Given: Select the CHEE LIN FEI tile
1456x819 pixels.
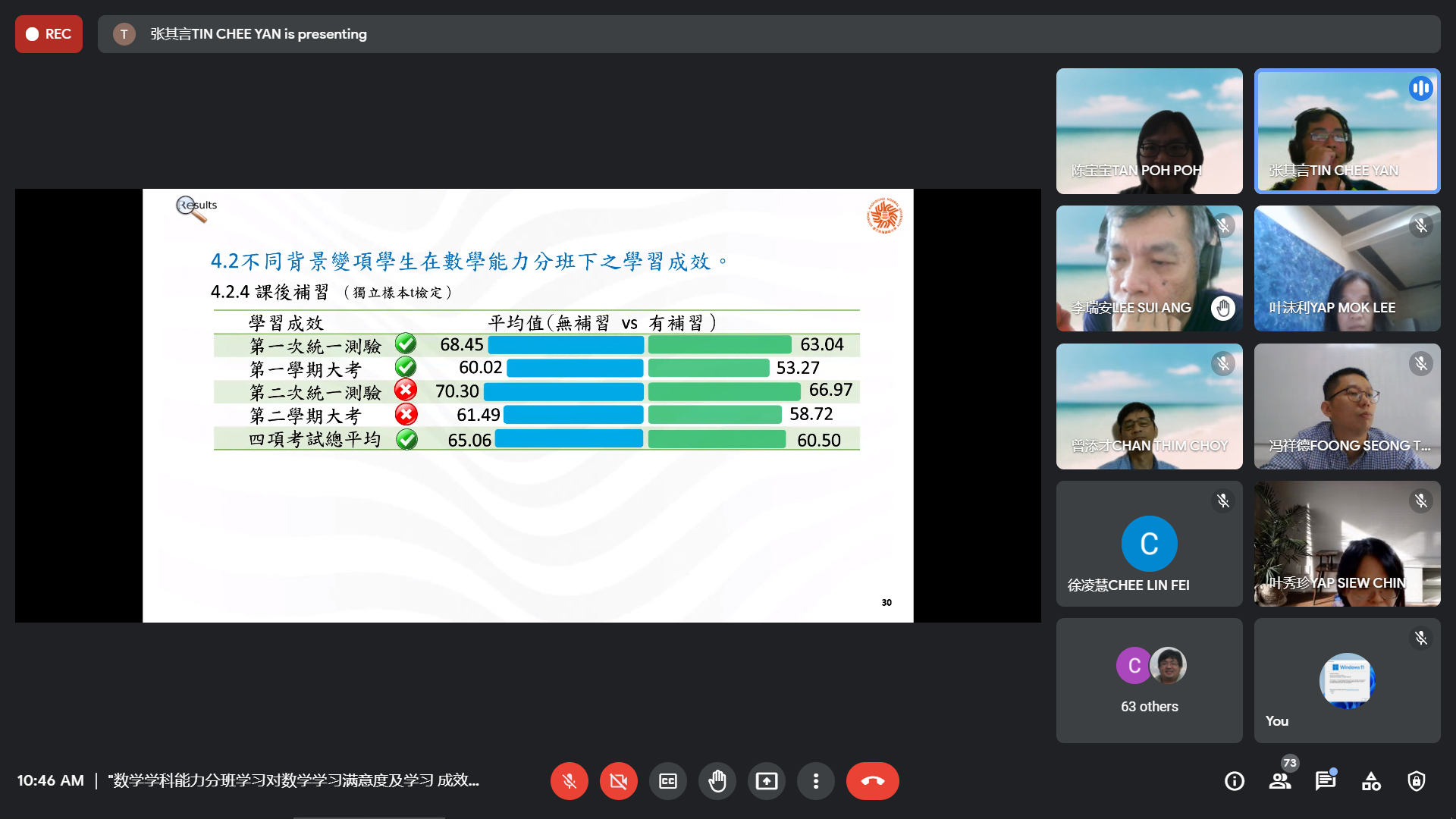Looking at the screenshot, I should (x=1150, y=544).
